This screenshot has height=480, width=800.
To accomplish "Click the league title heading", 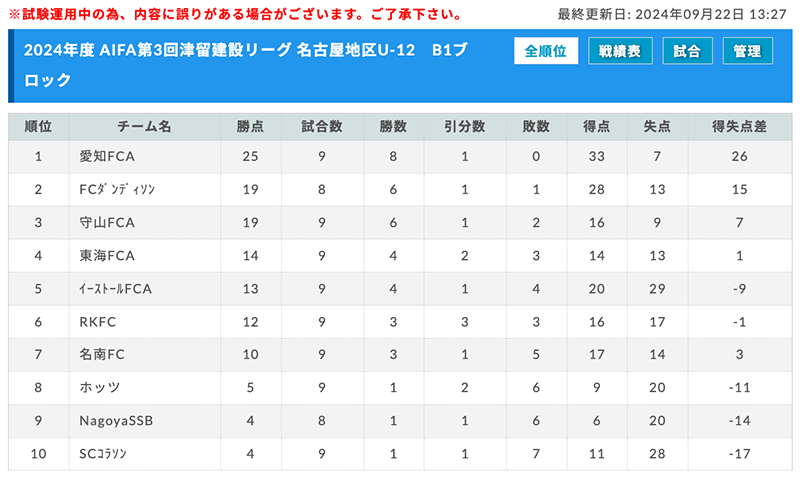I will (x=246, y=65).
